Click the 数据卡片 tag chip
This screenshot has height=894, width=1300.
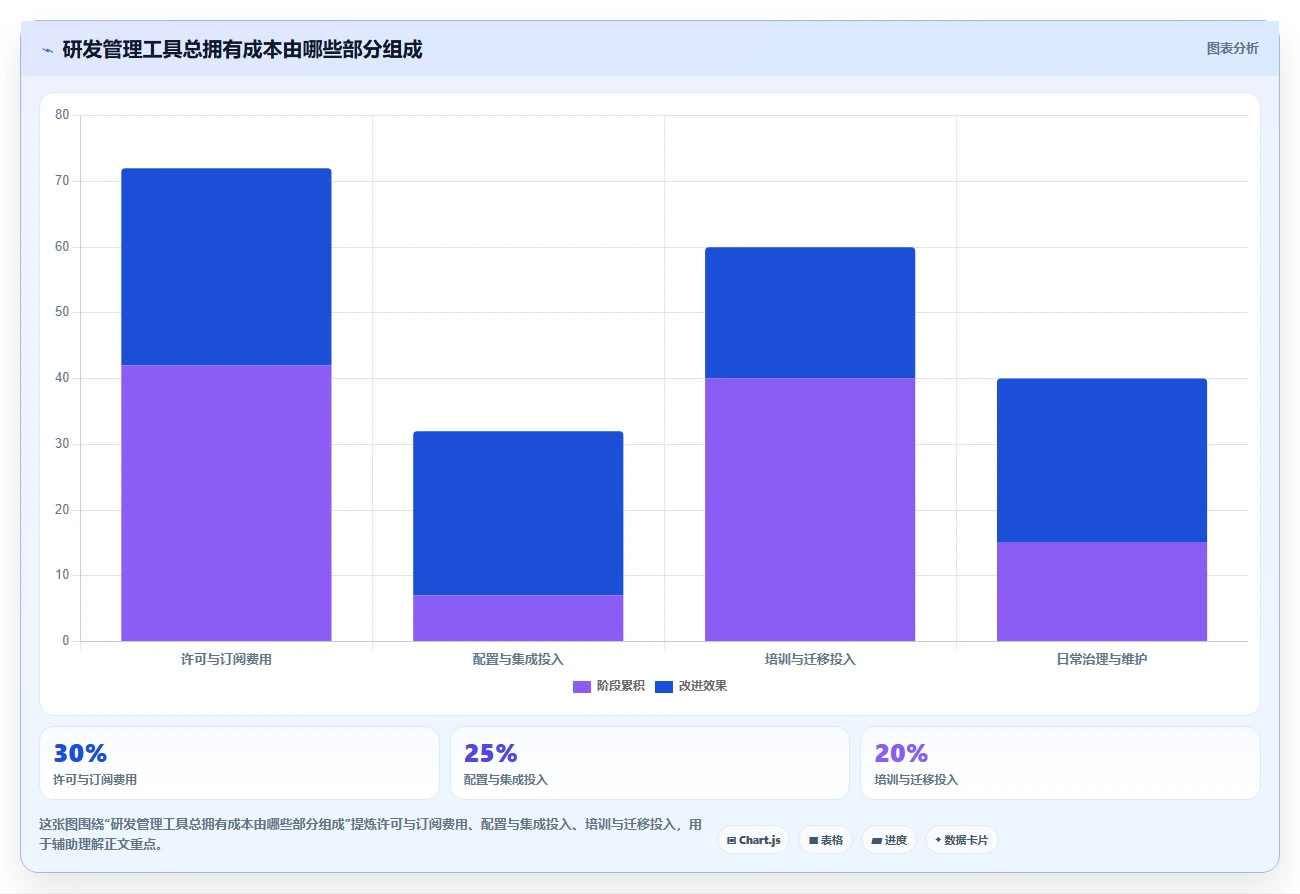tap(961, 840)
